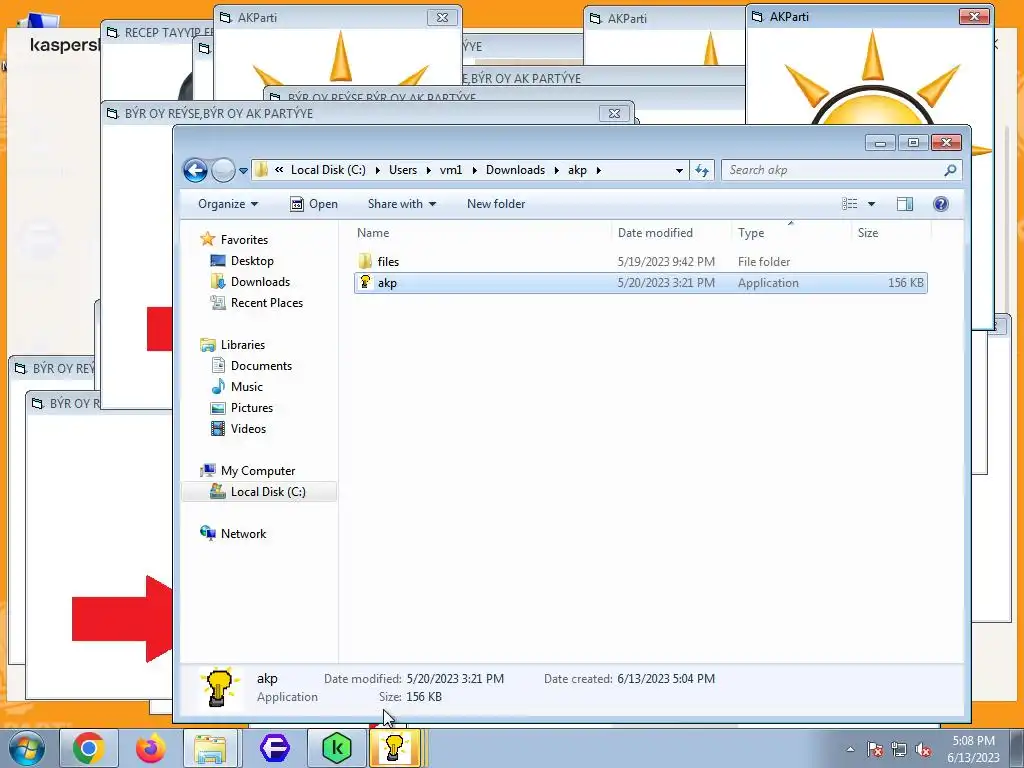Sort by the Type column header
Screen dimensions: 1024x768
point(751,232)
